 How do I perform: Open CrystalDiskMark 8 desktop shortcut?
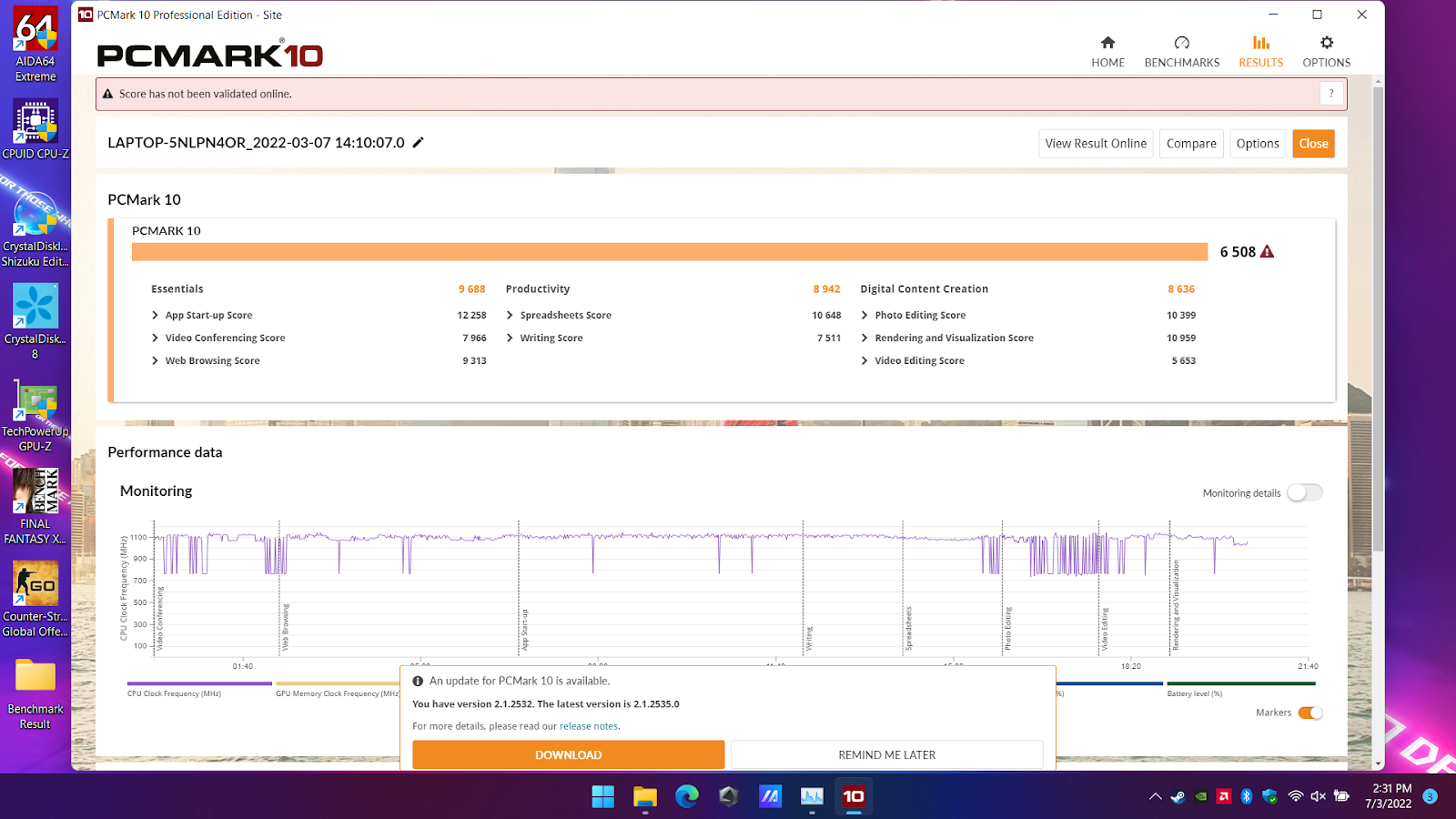[x=35, y=321]
